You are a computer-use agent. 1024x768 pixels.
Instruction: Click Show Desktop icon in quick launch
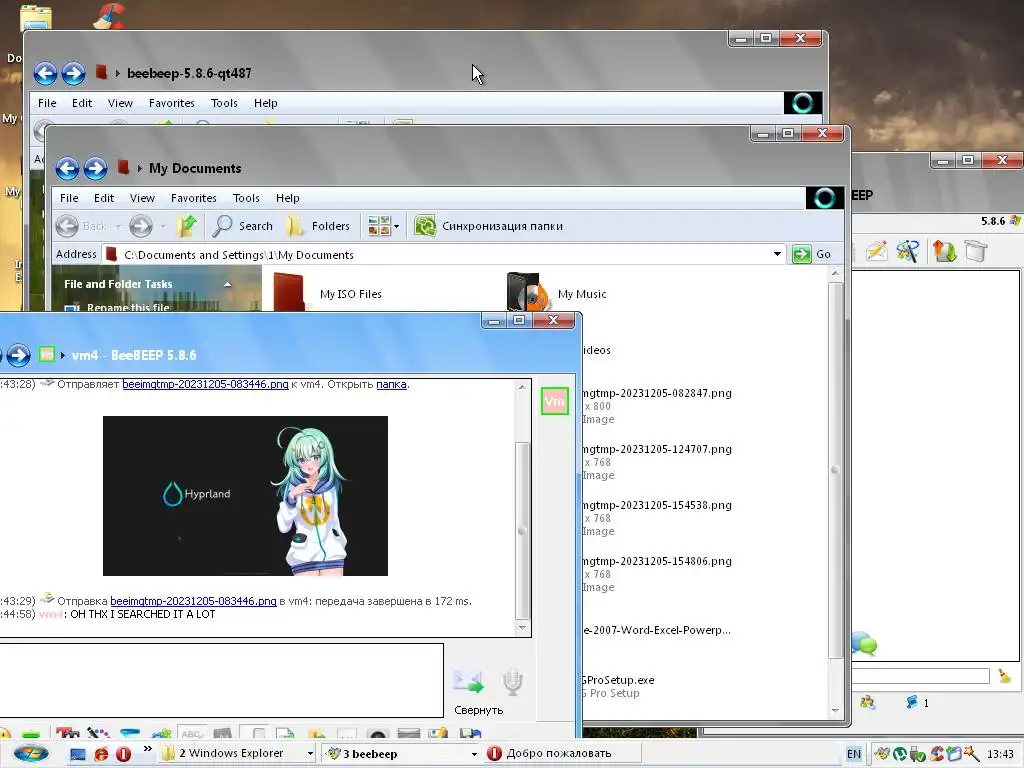click(78, 754)
